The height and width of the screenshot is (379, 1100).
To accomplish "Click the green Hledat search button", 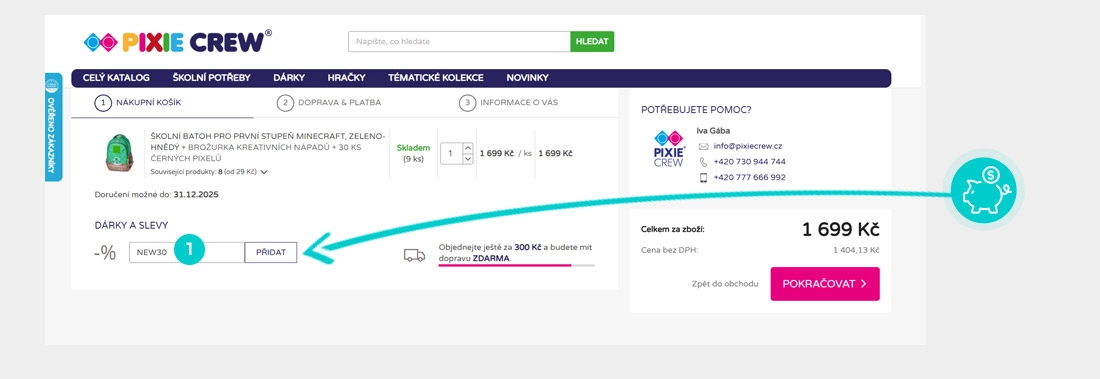I will [592, 41].
